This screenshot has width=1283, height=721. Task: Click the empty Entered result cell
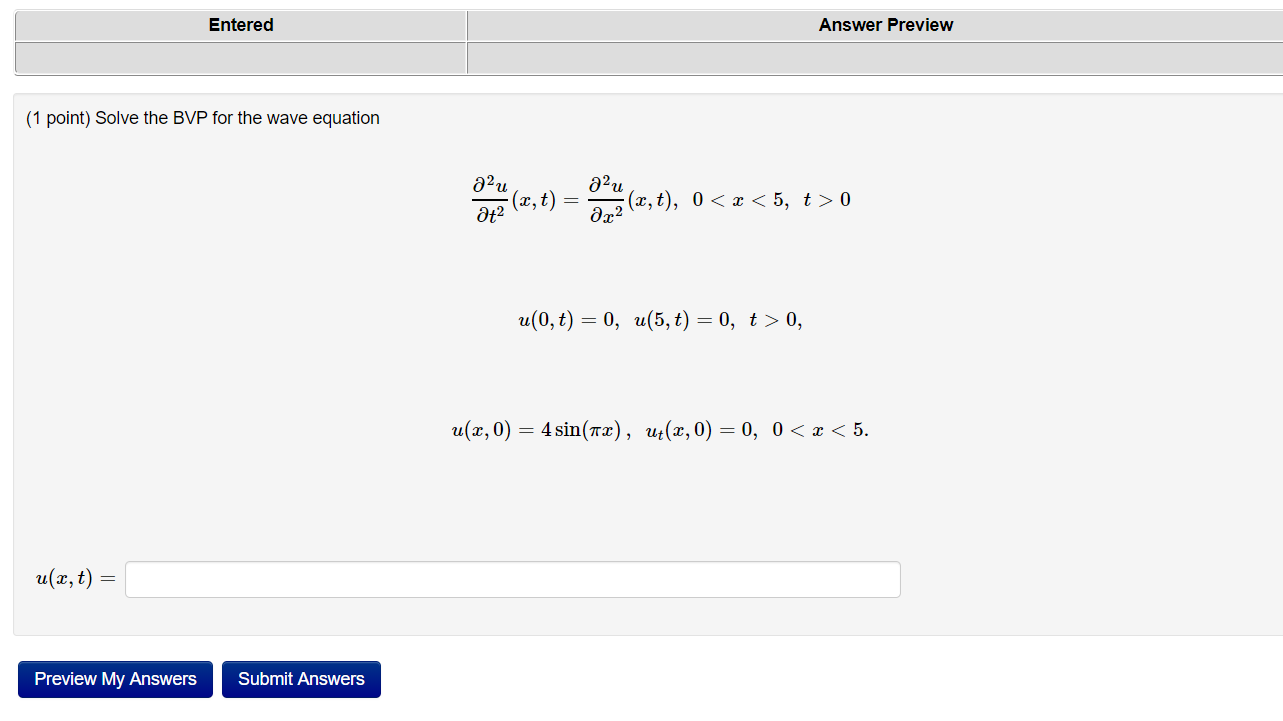[240, 58]
